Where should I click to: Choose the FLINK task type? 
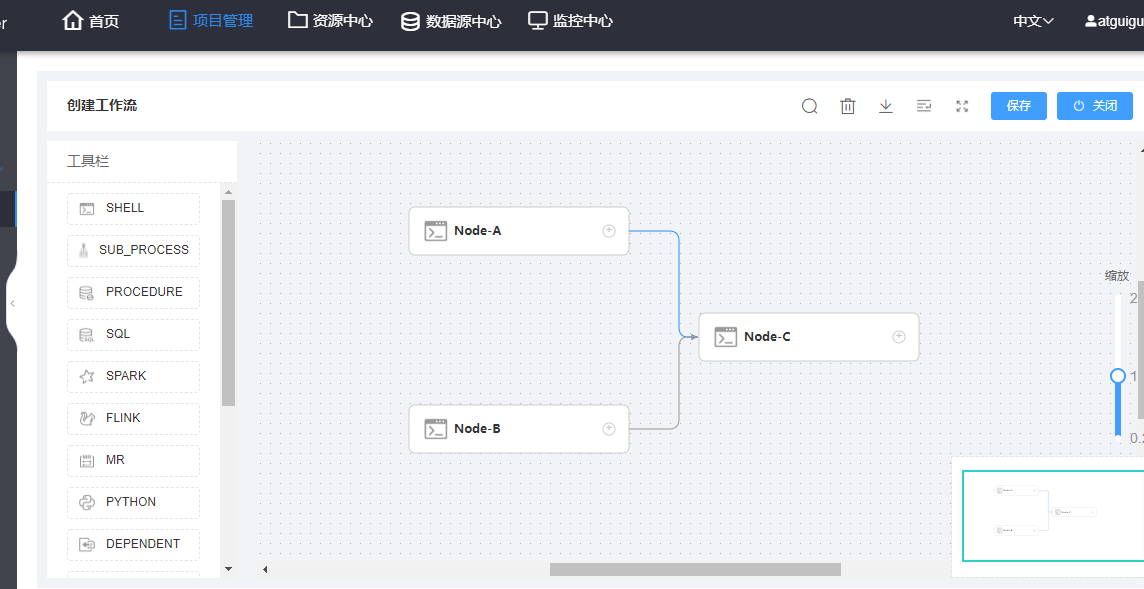(133, 418)
